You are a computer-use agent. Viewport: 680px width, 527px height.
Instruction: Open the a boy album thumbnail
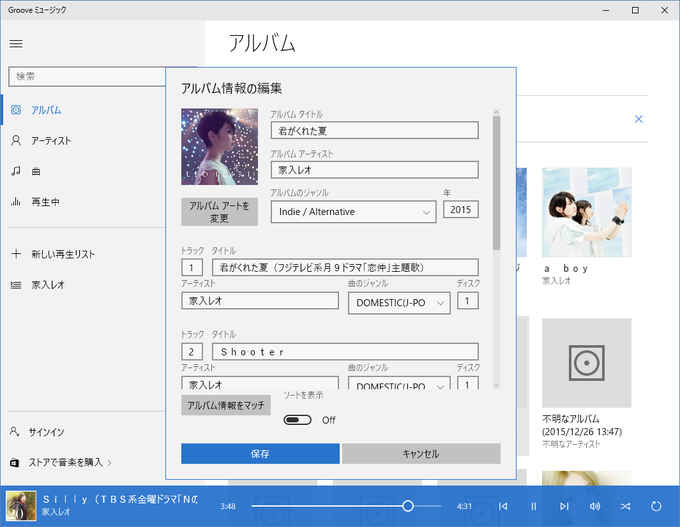(587, 213)
